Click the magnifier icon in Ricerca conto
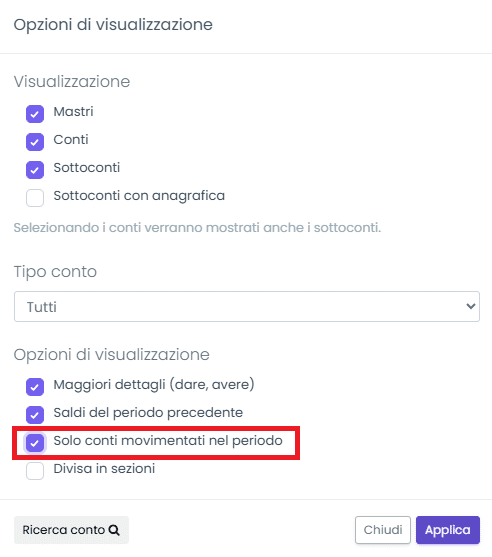This screenshot has height=557, width=492. [x=114, y=530]
